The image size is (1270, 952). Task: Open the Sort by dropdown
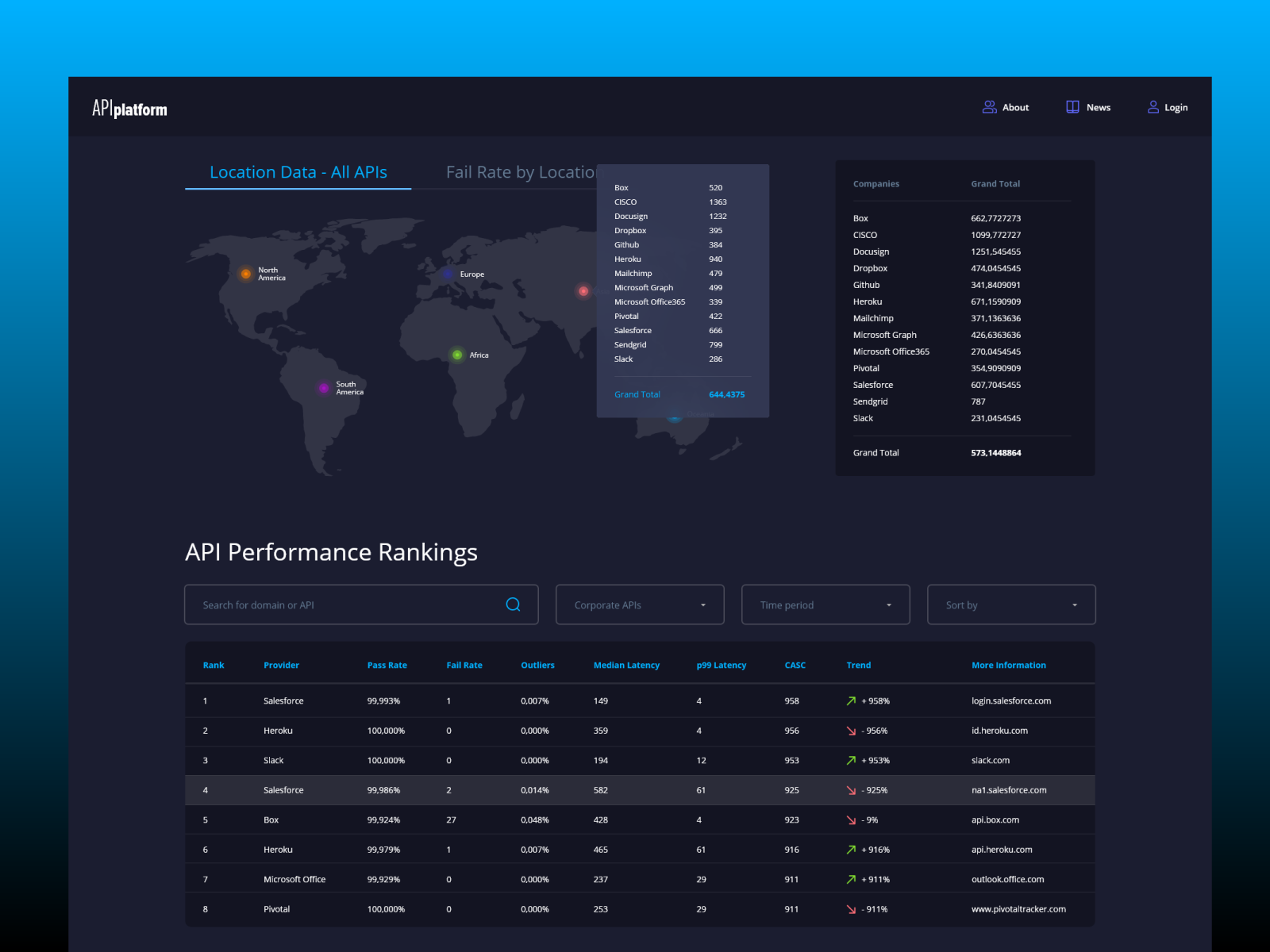(1011, 605)
